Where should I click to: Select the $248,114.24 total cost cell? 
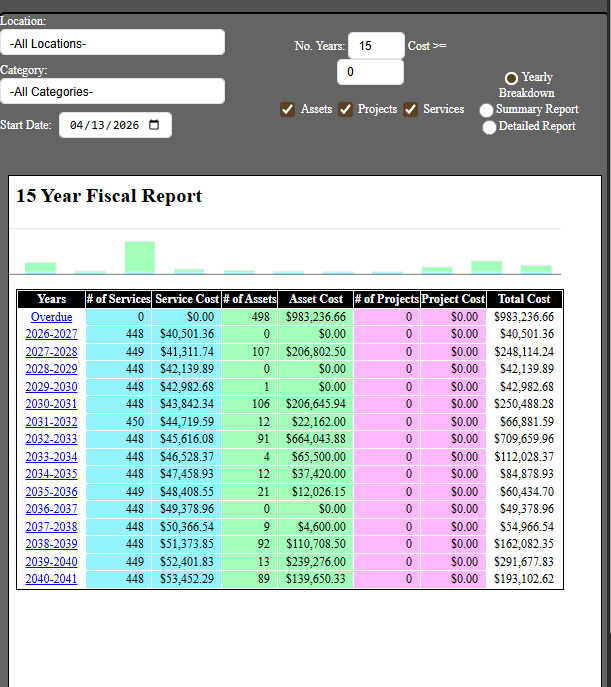[524, 352]
